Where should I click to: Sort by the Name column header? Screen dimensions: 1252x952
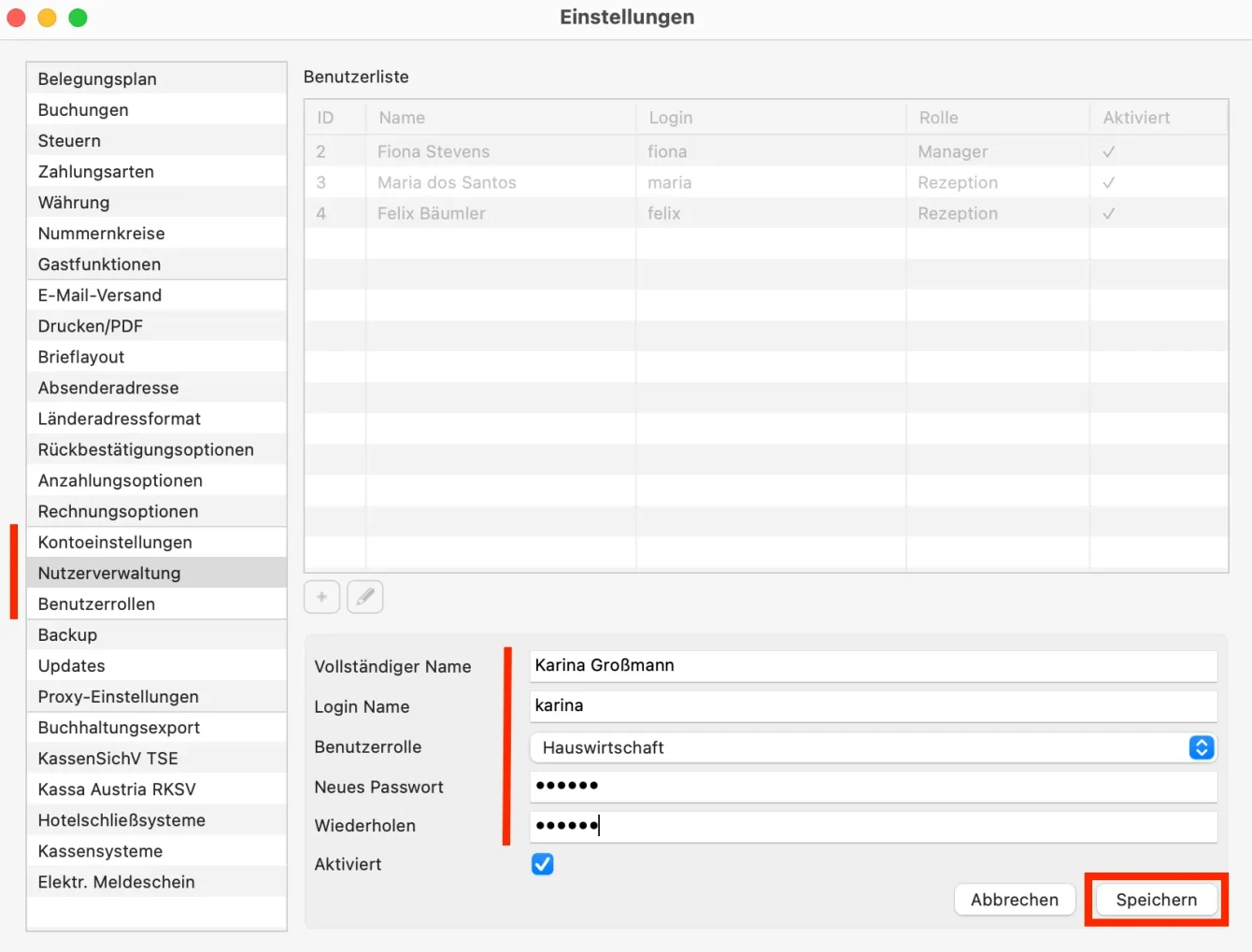[x=501, y=118]
